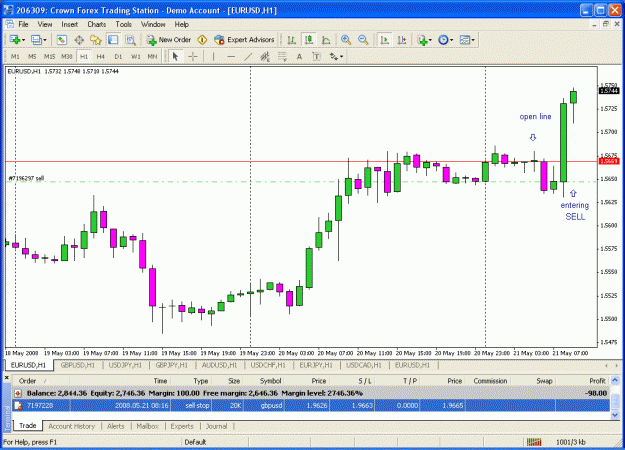Open the View menu
625x450 pixels.
click(x=45, y=24)
